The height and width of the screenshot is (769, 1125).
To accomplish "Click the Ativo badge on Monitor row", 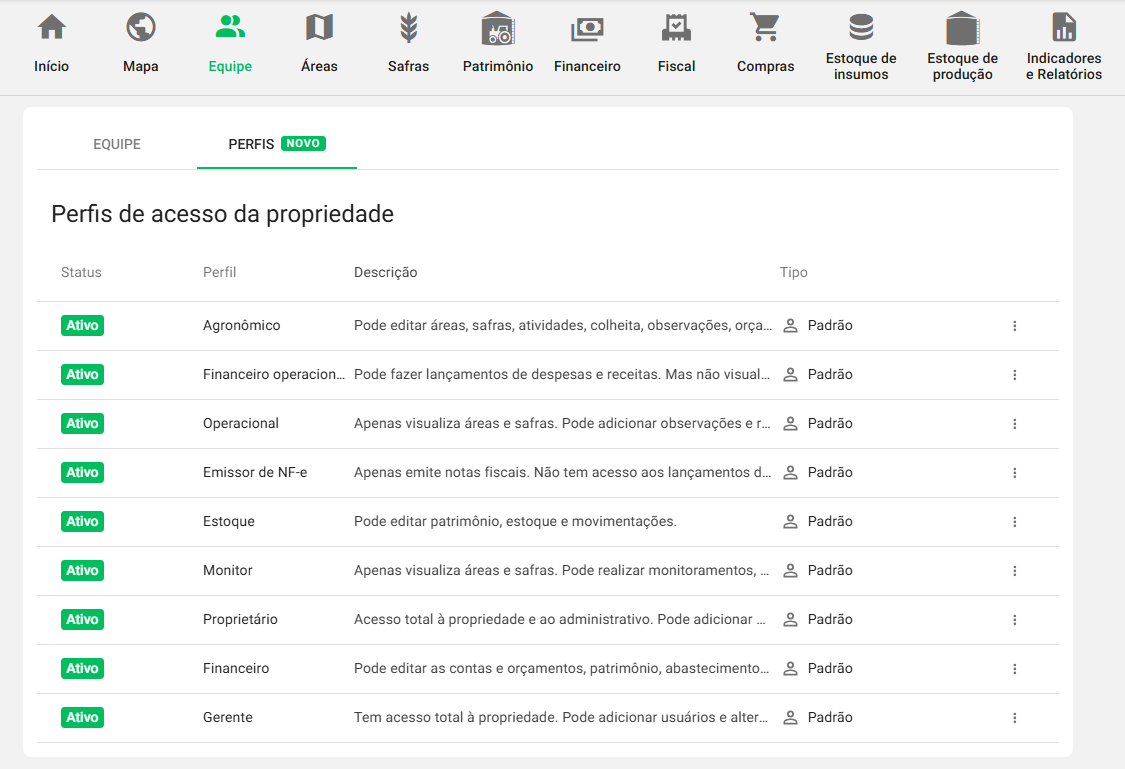I will click(x=82, y=571).
